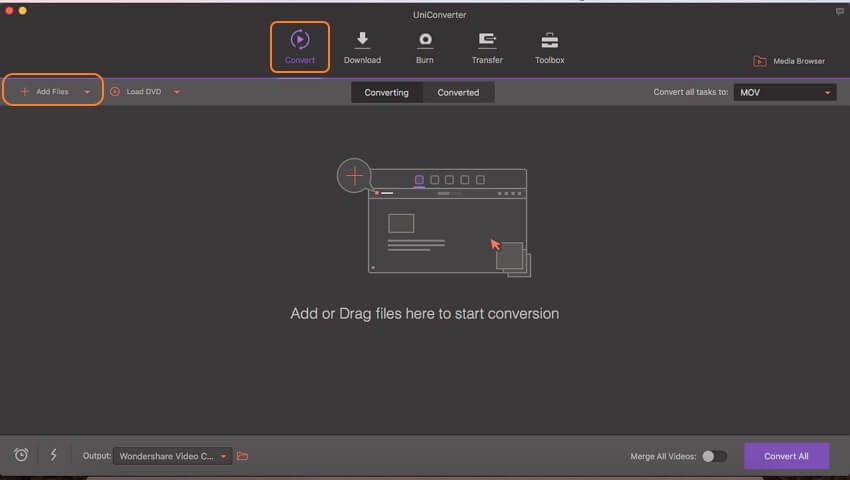This screenshot has width=850, height=480.
Task: Open the scheduler alarm clock icon
Action: click(21, 455)
